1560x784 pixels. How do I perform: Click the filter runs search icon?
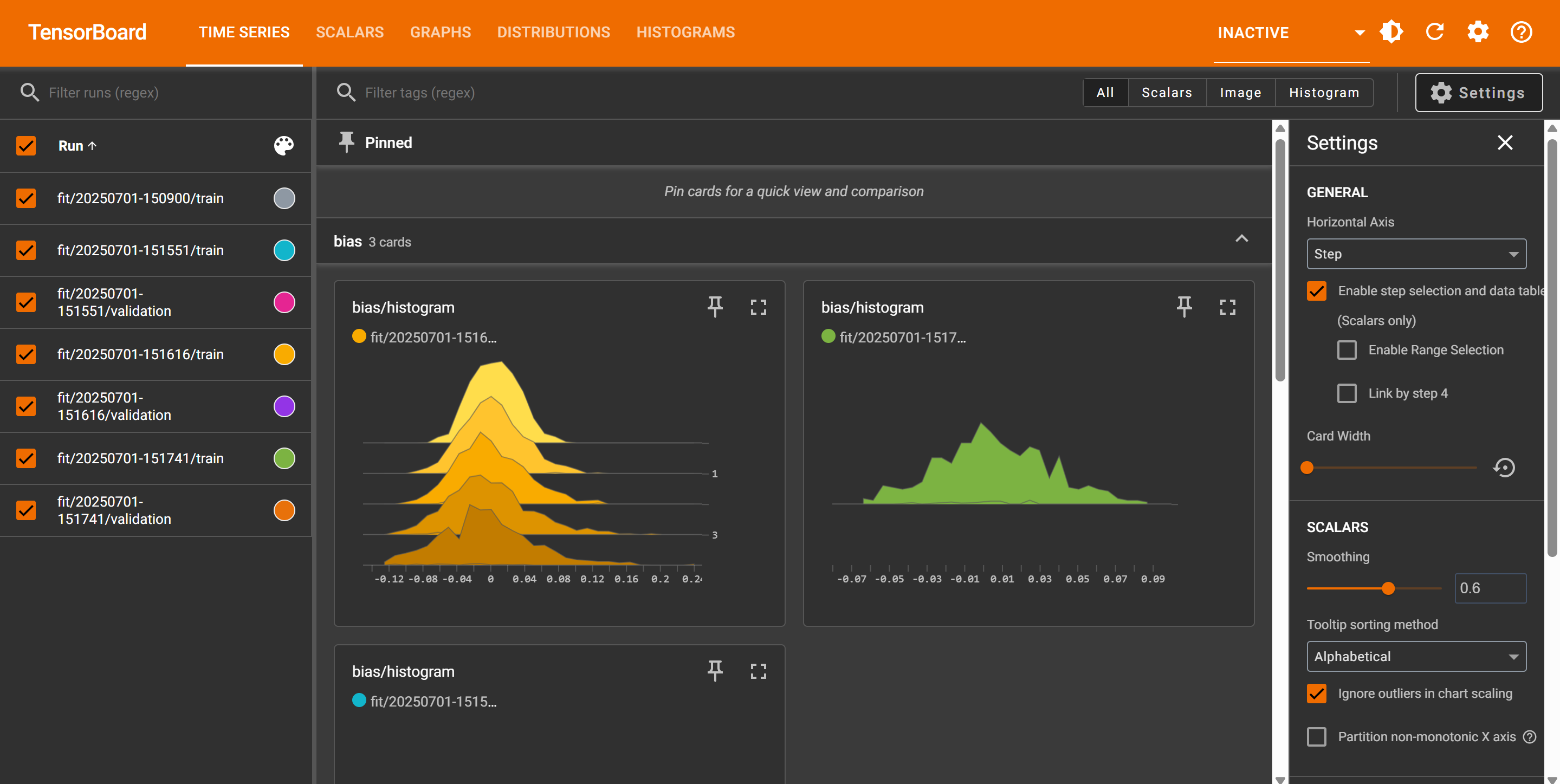pyautogui.click(x=30, y=93)
